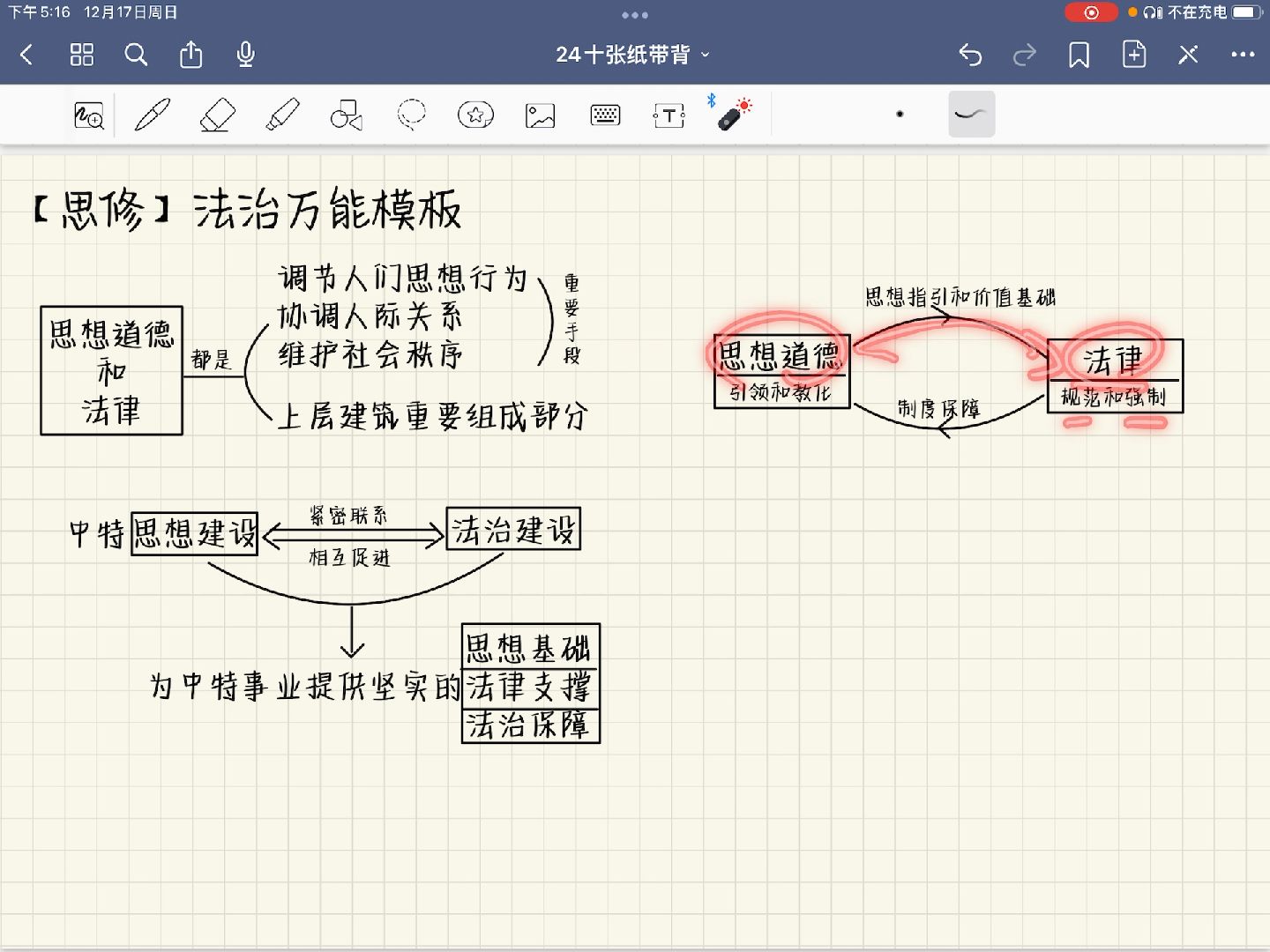The height and width of the screenshot is (952, 1270).
Task: Tap the status bar date 12月17日周日
Action: click(131, 12)
